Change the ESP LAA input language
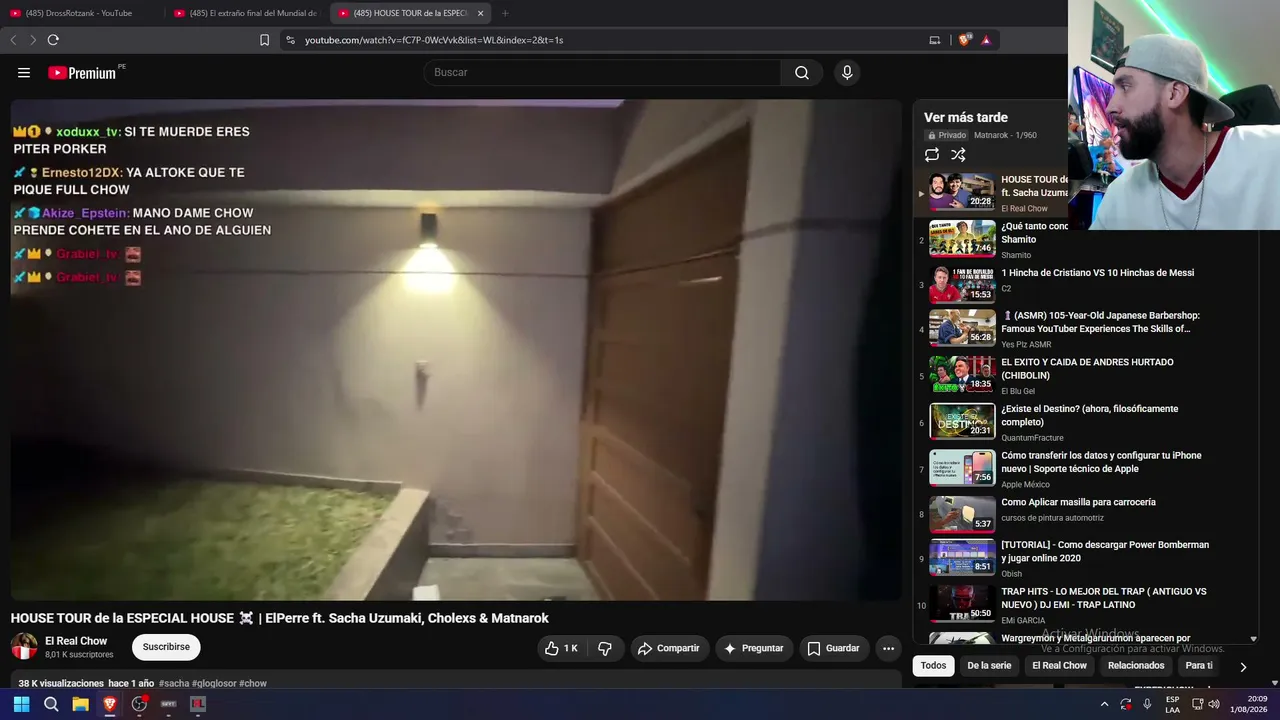1280x720 pixels. pos(1172,704)
